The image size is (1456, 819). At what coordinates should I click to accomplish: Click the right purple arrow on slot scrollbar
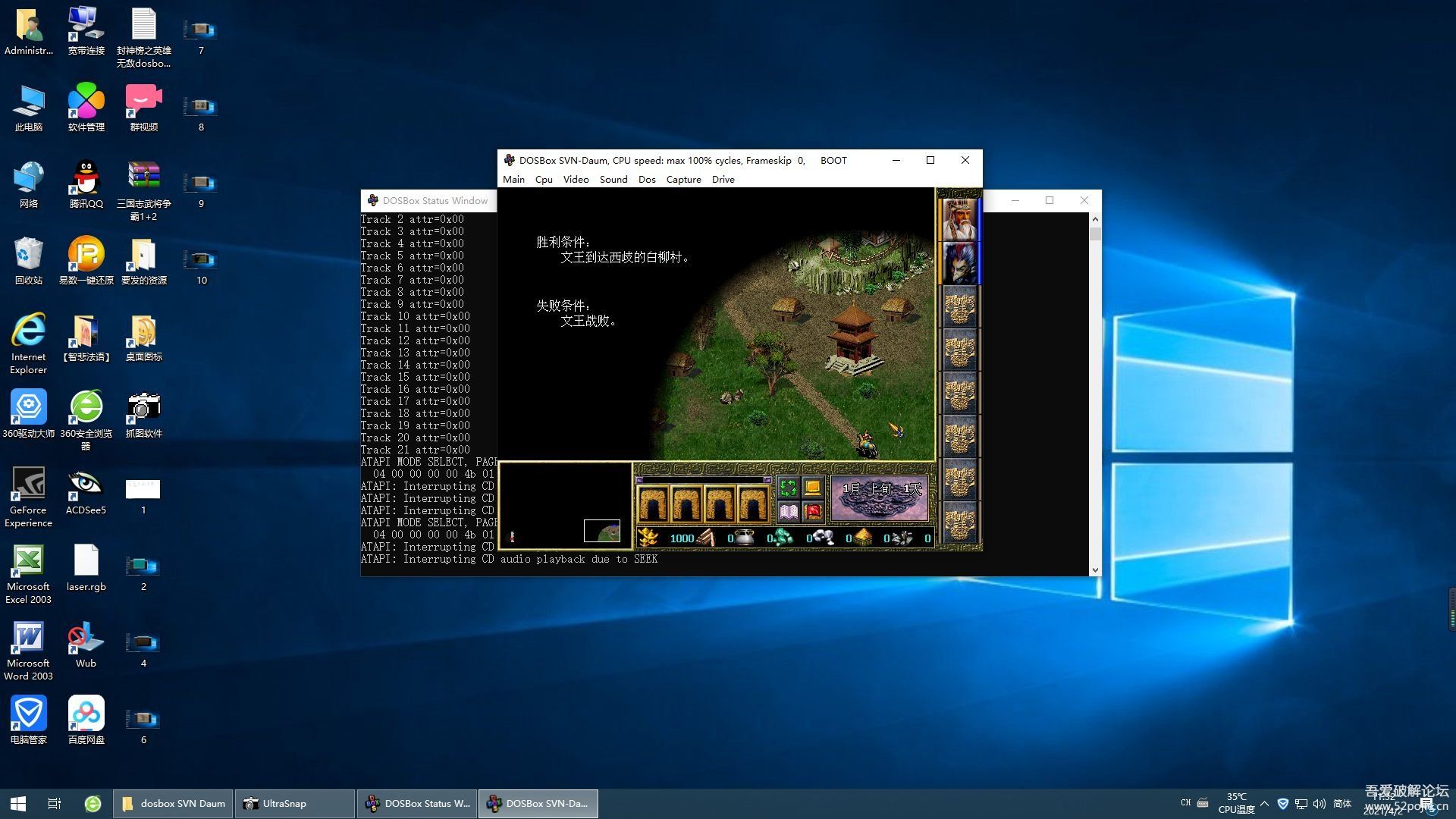point(767,480)
